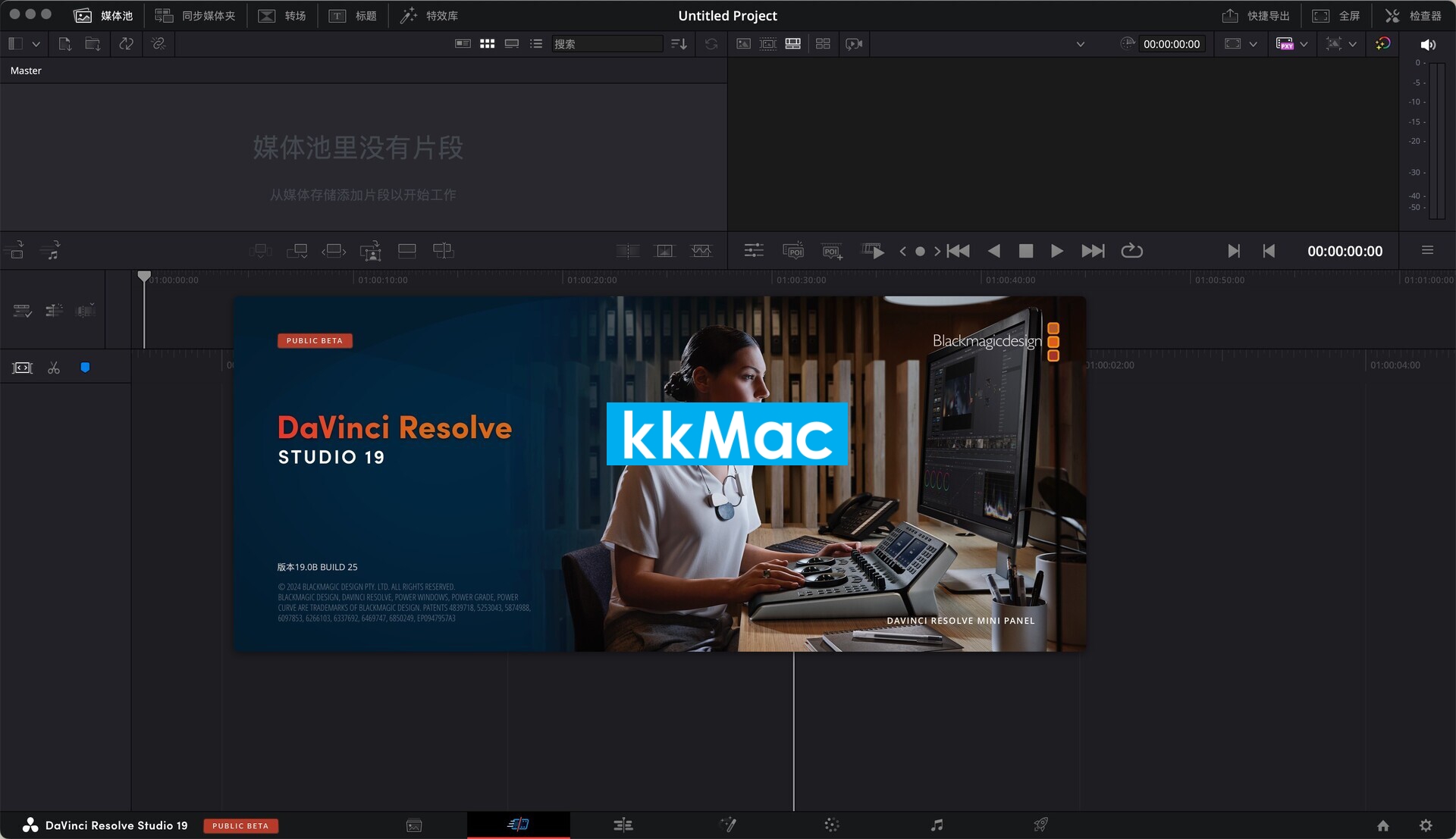This screenshot has width=1456, height=839.
Task: Click the sync clips icon
Action: click(x=126, y=44)
